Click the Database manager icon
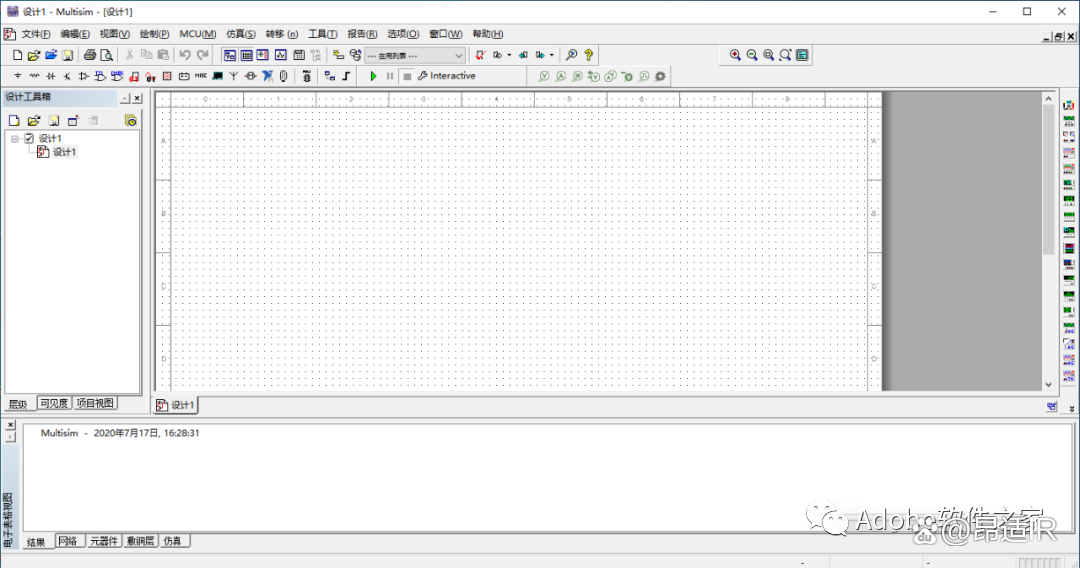 (355, 55)
